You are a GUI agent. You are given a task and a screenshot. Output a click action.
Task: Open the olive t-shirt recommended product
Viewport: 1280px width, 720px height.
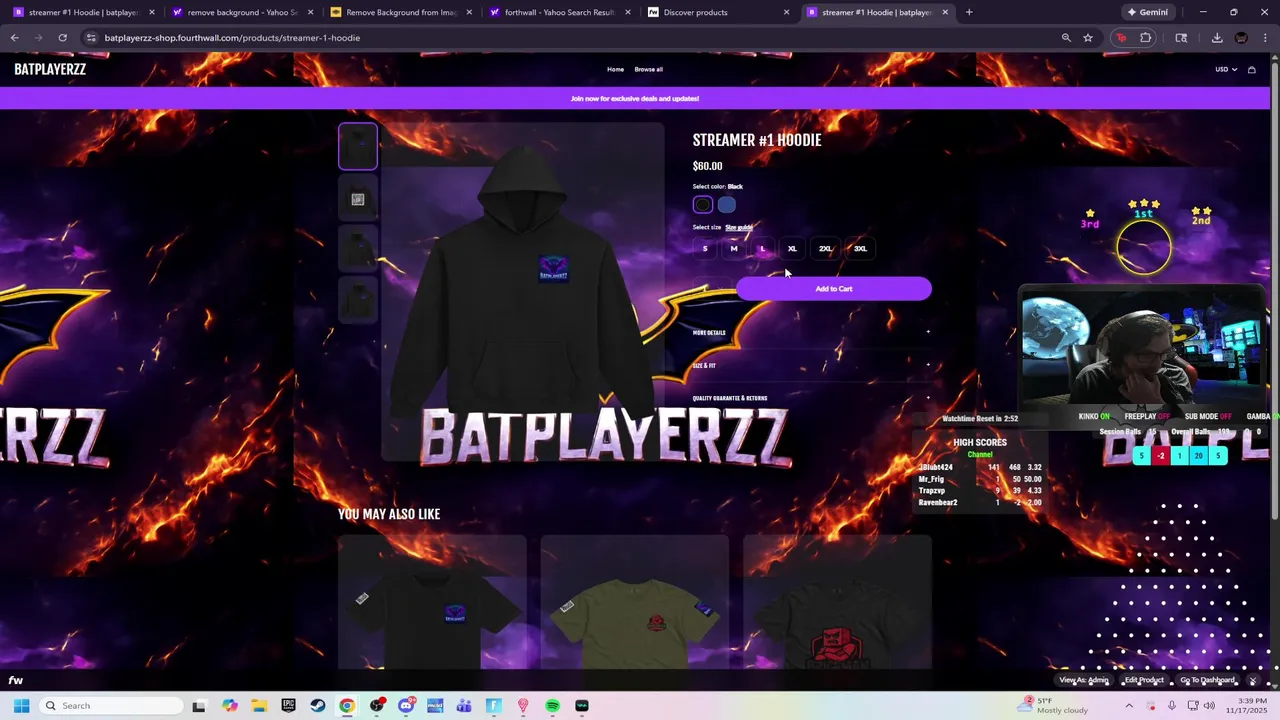point(635,602)
